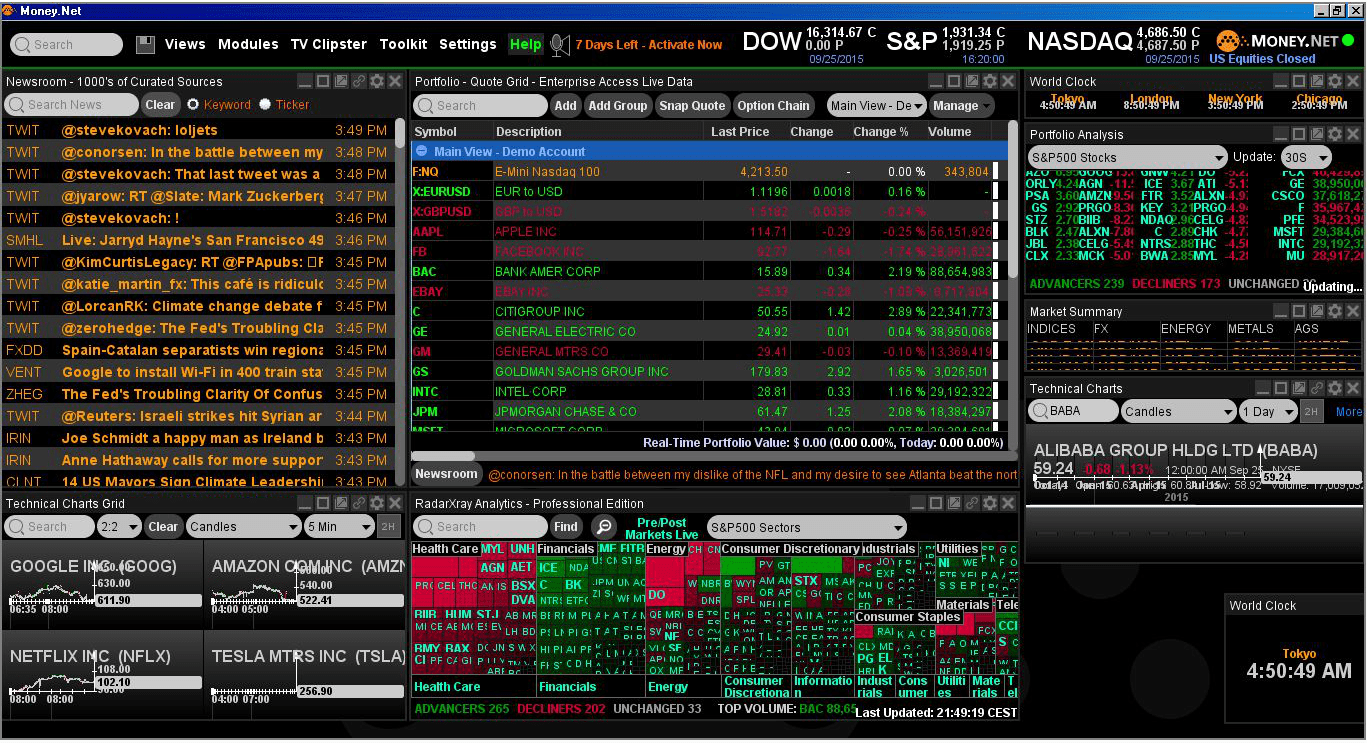The height and width of the screenshot is (743, 1367).
Task: Pop out the Portfolio Quote Grid panel
Action: 972,81
